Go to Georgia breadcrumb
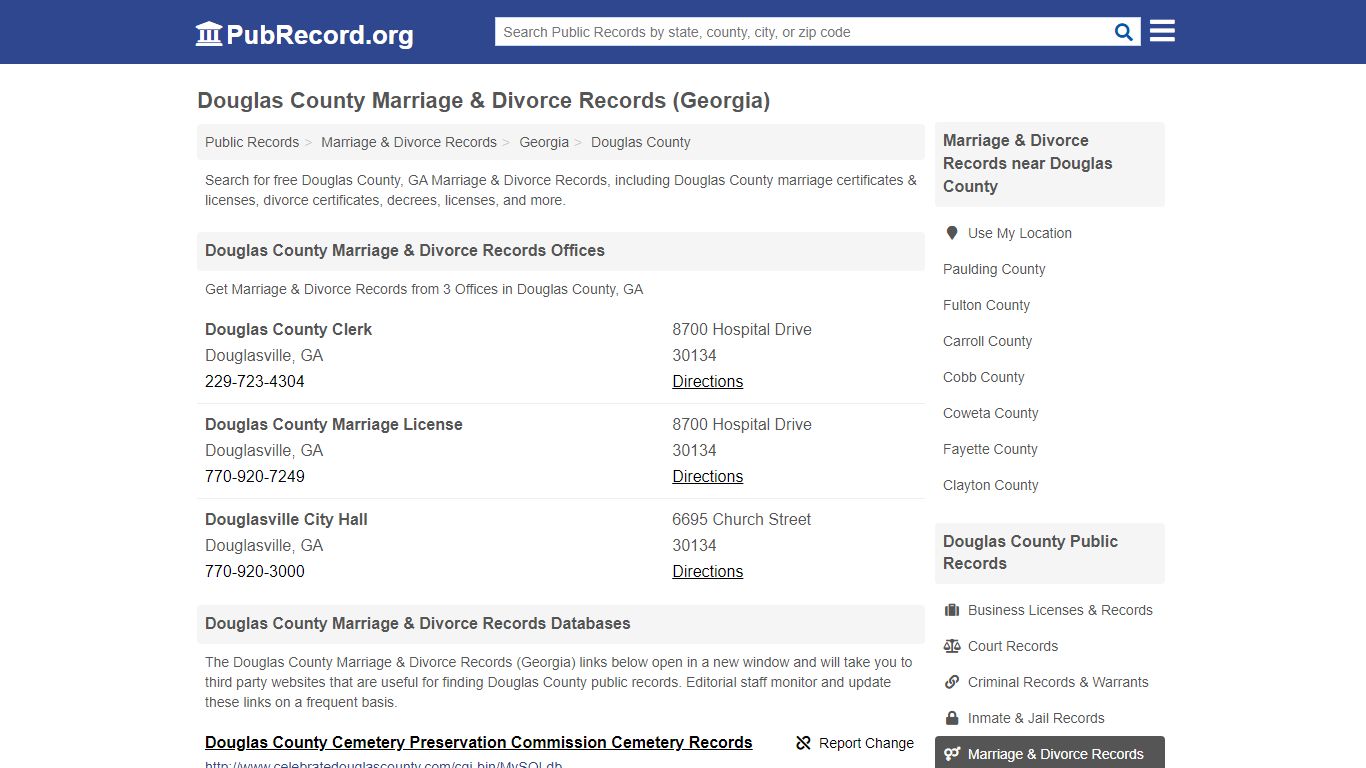 coord(544,142)
